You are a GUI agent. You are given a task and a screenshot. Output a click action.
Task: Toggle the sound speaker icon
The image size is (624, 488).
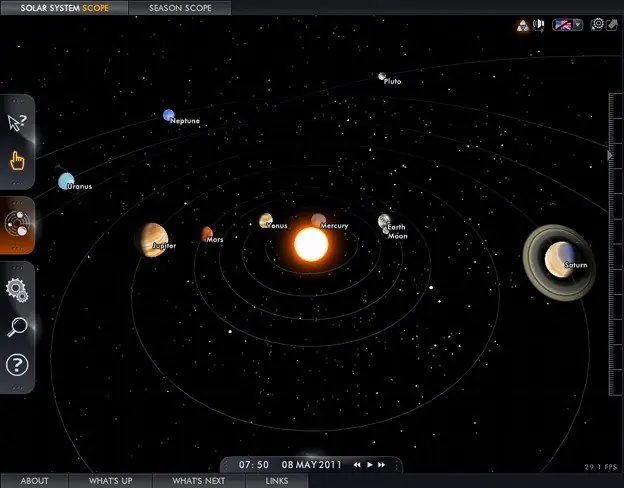point(539,25)
